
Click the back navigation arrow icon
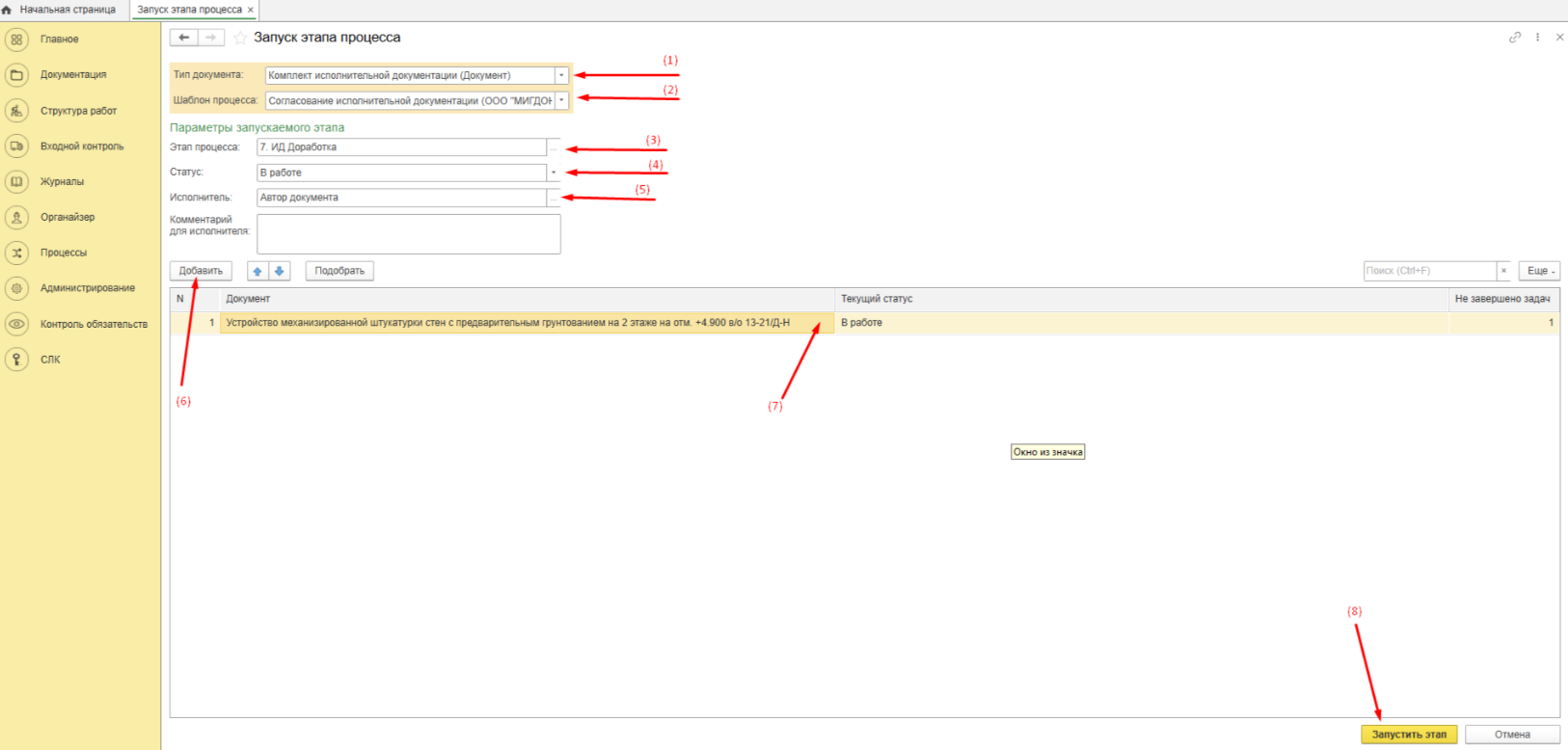[183, 38]
